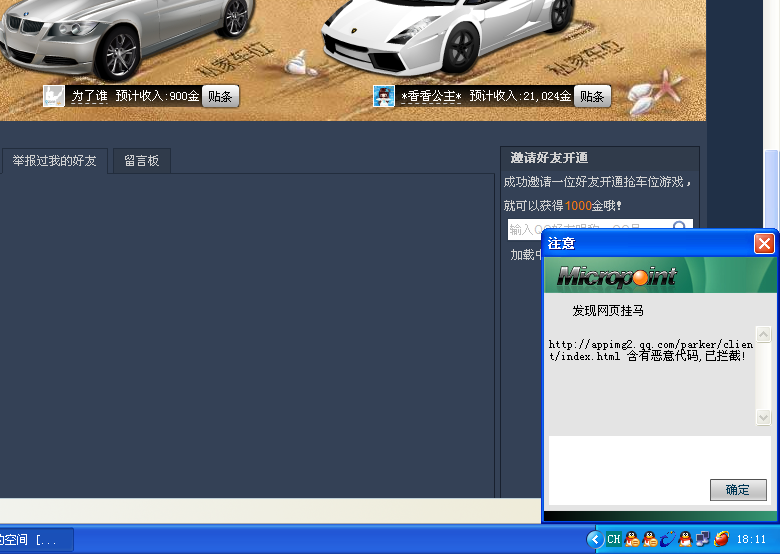Click 贴条 button next to 香香公主
Image resolution: width=780 pixels, height=554 pixels.
tap(592, 96)
